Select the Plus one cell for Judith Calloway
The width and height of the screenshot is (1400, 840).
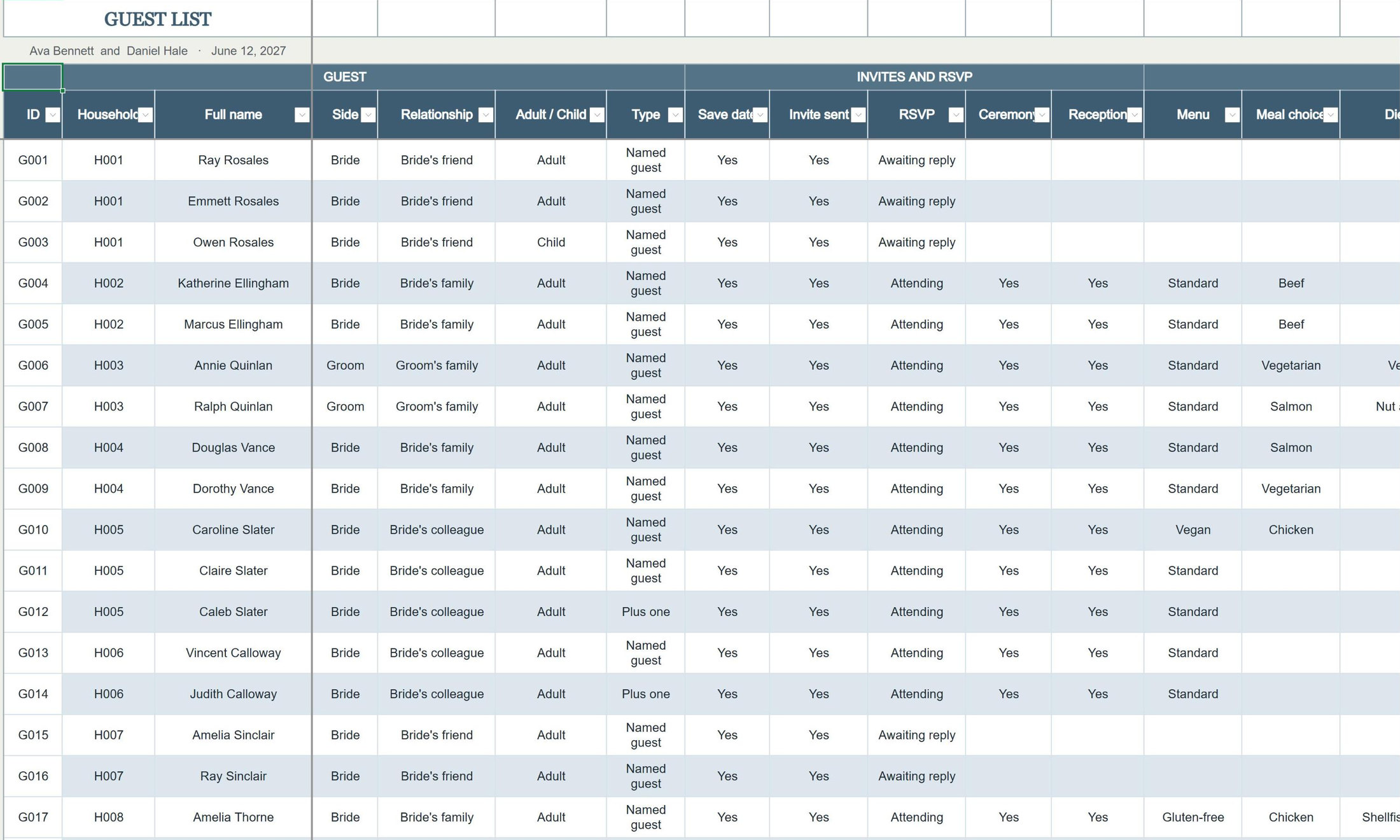click(646, 694)
